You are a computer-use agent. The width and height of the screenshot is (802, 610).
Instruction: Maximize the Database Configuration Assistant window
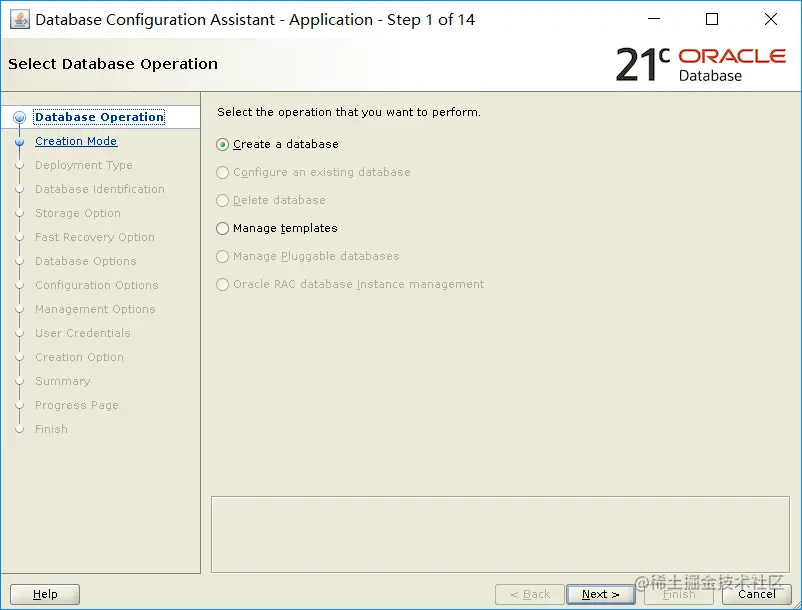click(x=711, y=19)
